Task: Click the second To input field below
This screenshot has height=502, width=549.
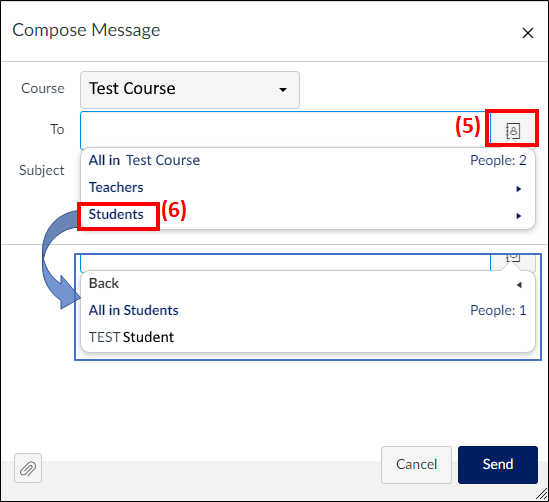Action: coord(285,263)
